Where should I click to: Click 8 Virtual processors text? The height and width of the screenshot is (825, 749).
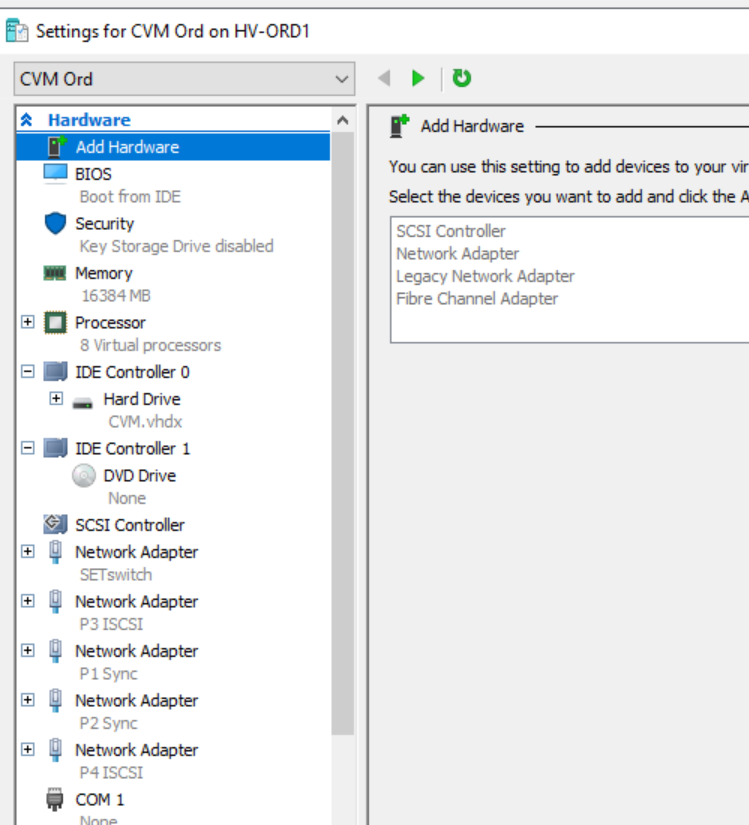[150, 345]
